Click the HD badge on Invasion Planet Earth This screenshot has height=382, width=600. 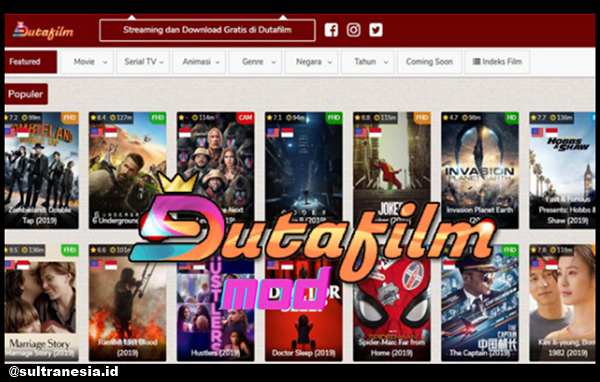(511, 118)
